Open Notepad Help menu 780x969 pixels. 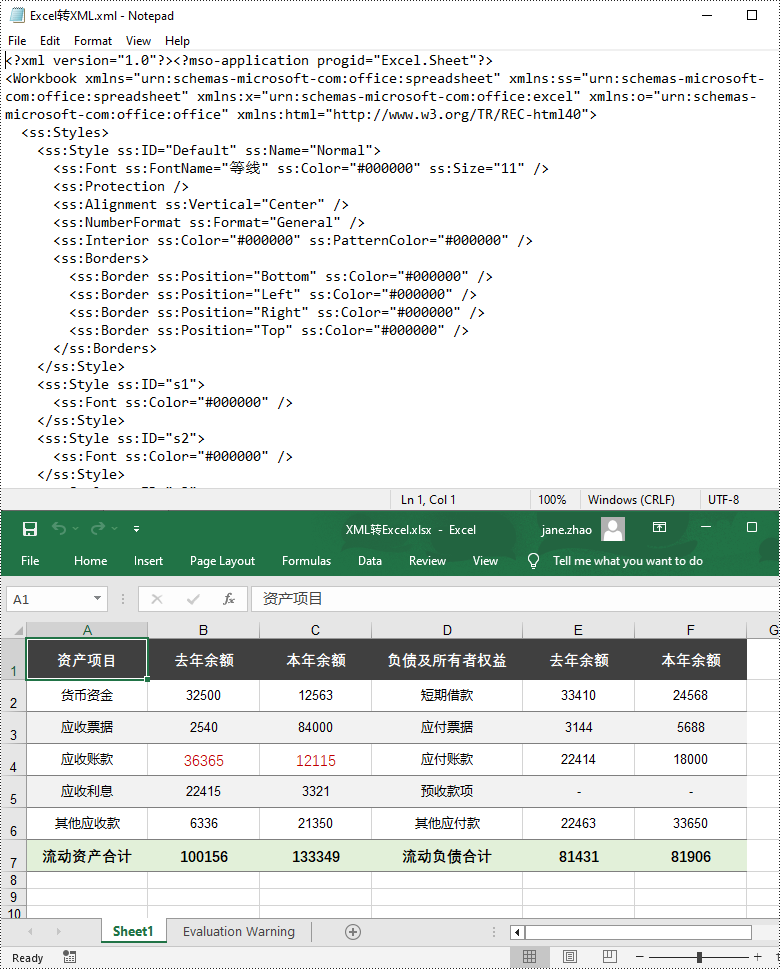pyautogui.click(x=177, y=41)
